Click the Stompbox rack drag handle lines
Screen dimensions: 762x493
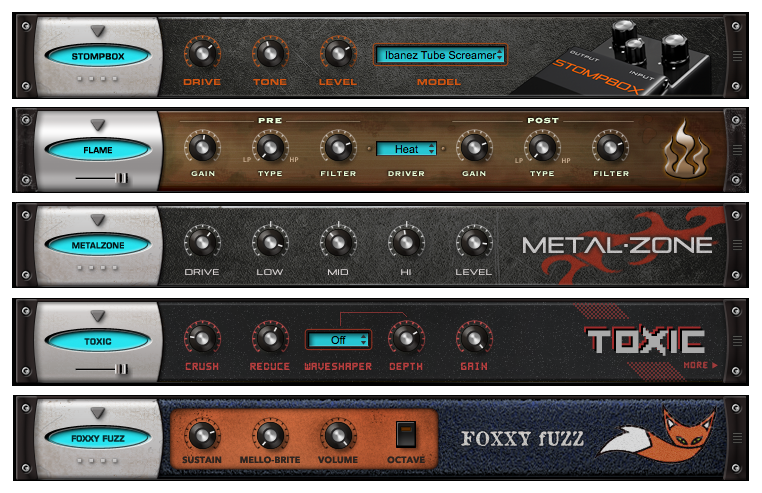pos(737,56)
